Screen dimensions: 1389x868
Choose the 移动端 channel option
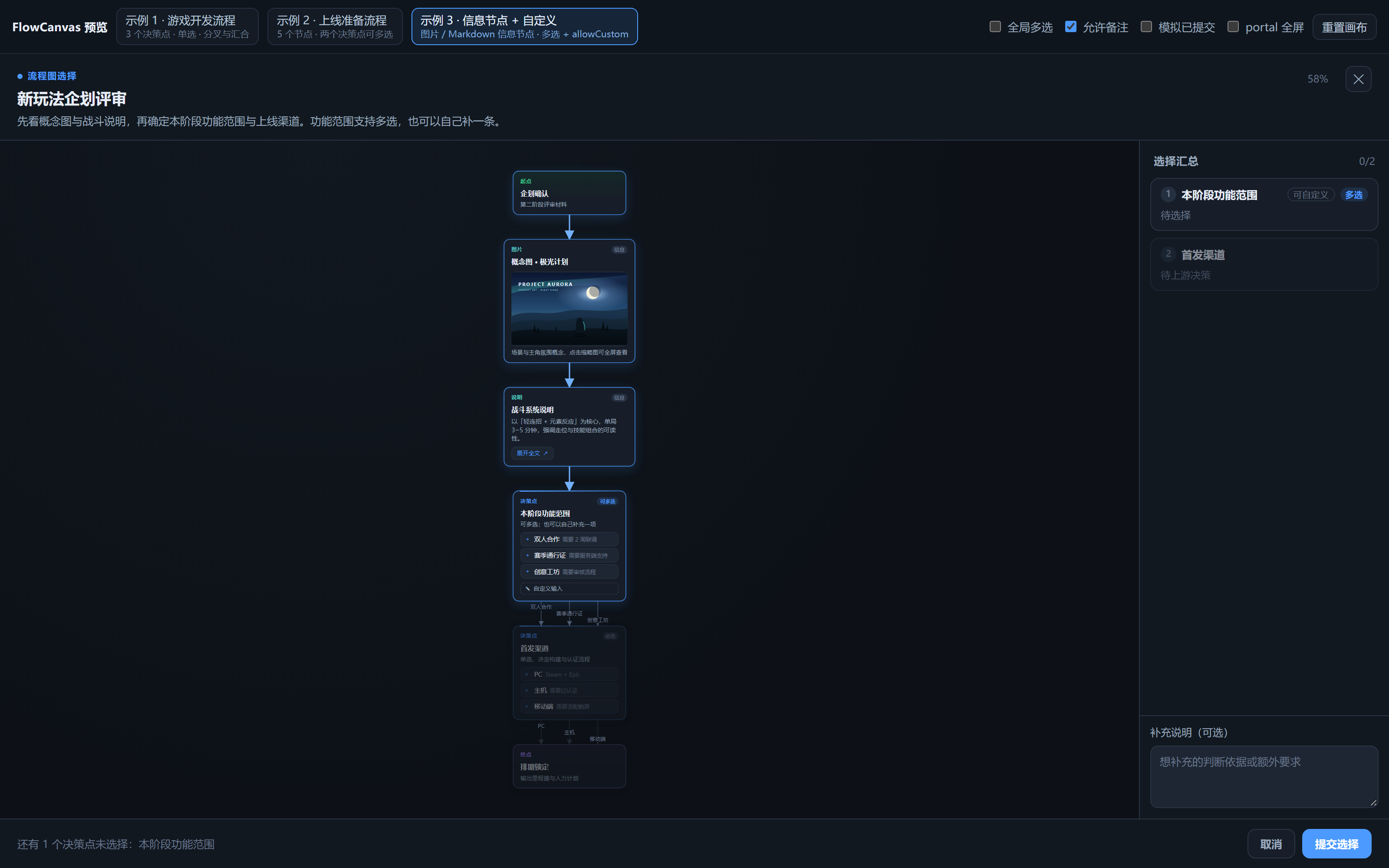coord(569,707)
